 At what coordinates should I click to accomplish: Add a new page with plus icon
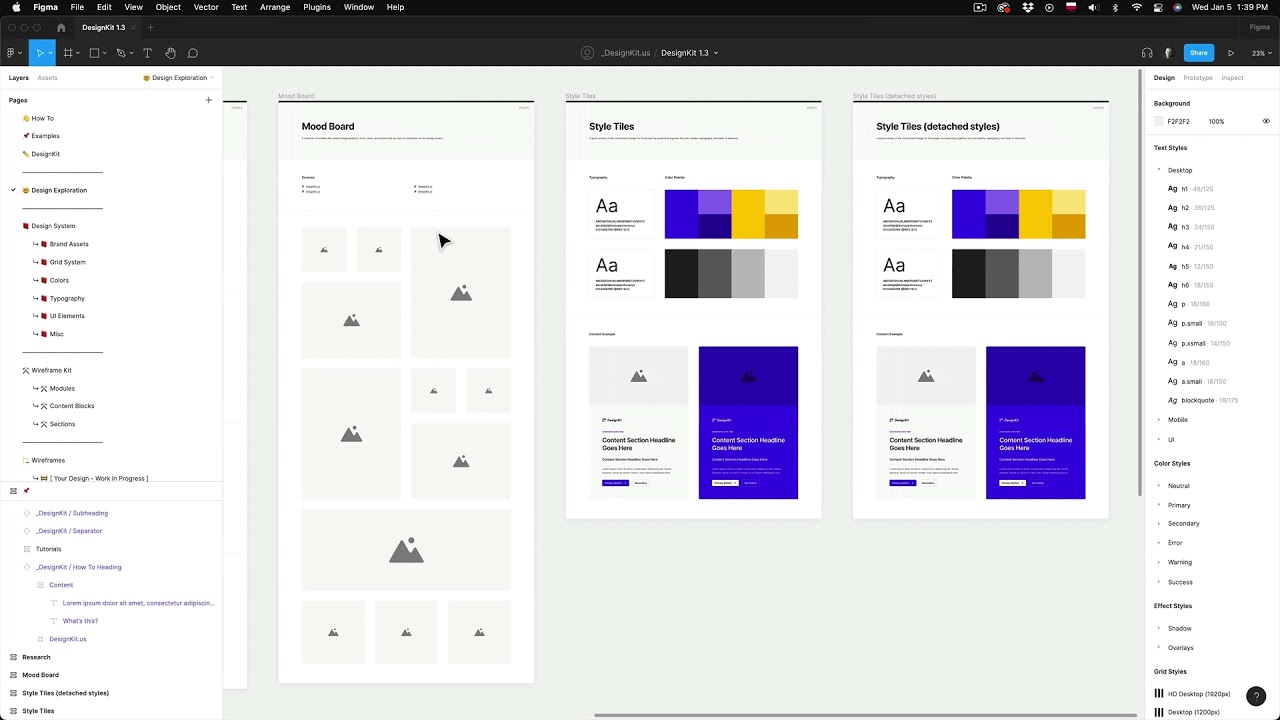tap(208, 100)
